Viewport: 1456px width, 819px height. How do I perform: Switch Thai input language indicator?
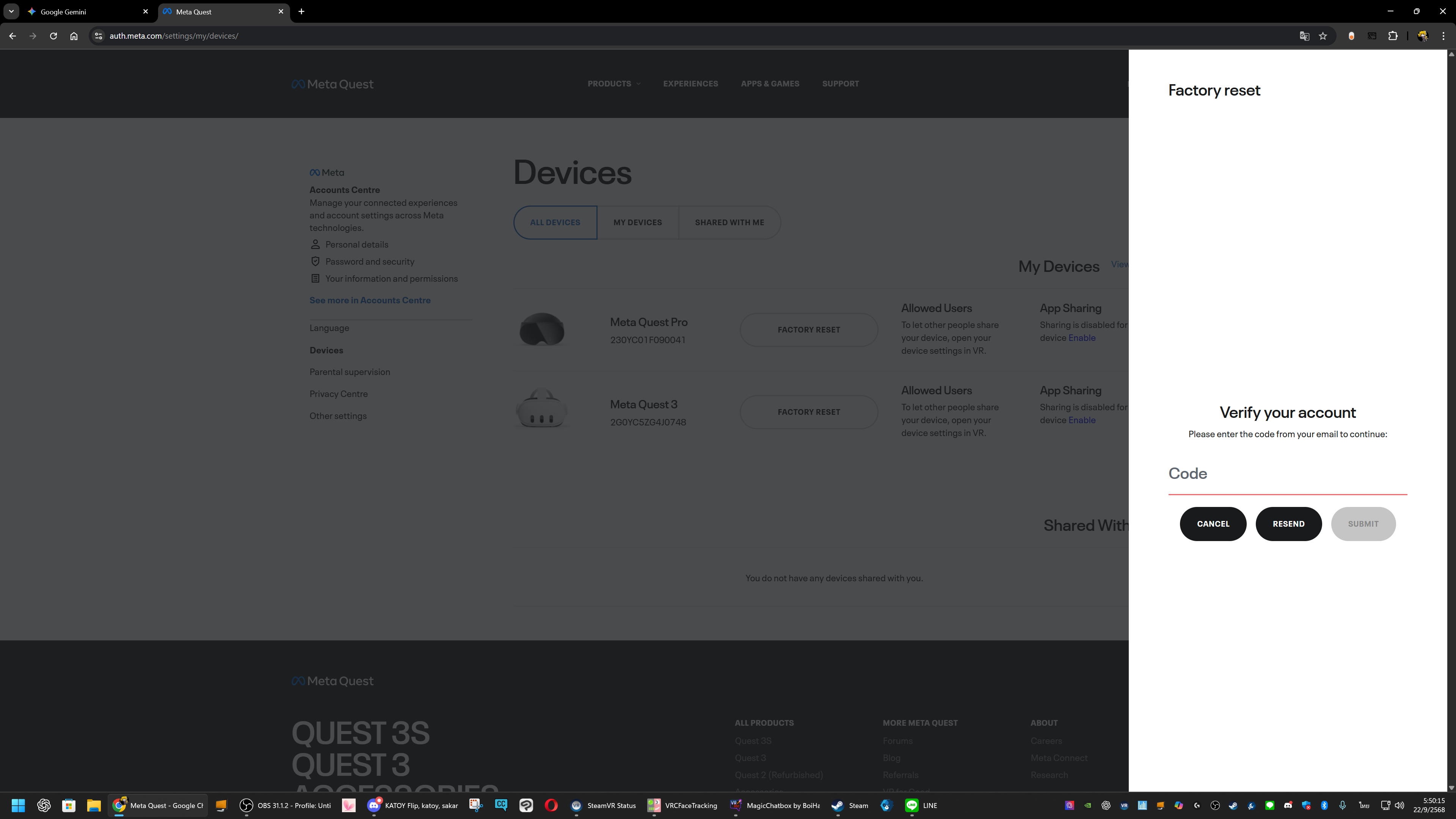point(1364,805)
